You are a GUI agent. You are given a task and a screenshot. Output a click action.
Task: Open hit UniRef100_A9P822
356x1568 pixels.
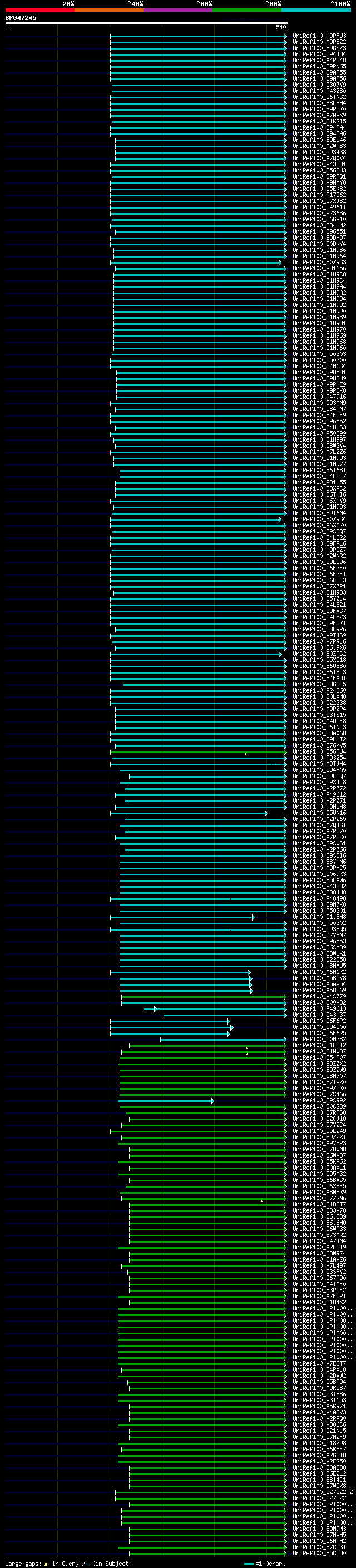pos(319,42)
